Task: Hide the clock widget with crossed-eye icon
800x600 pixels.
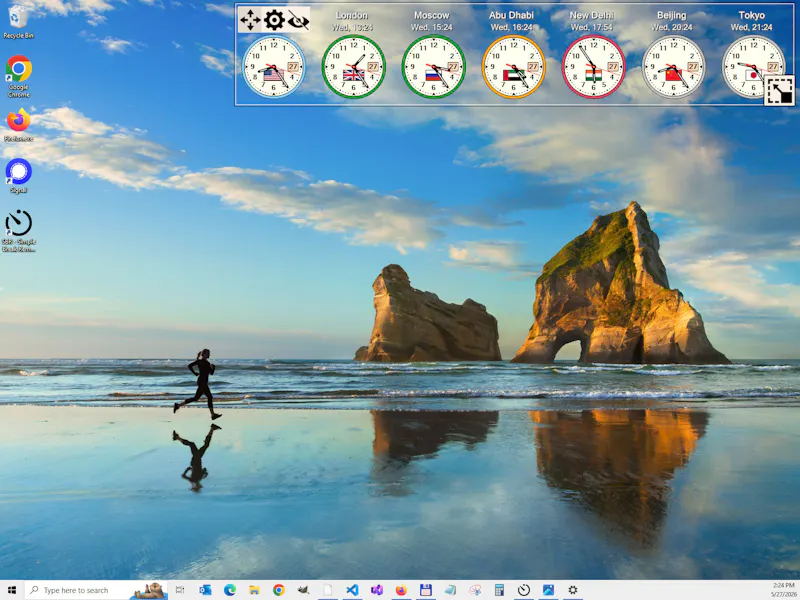Action: (298, 20)
